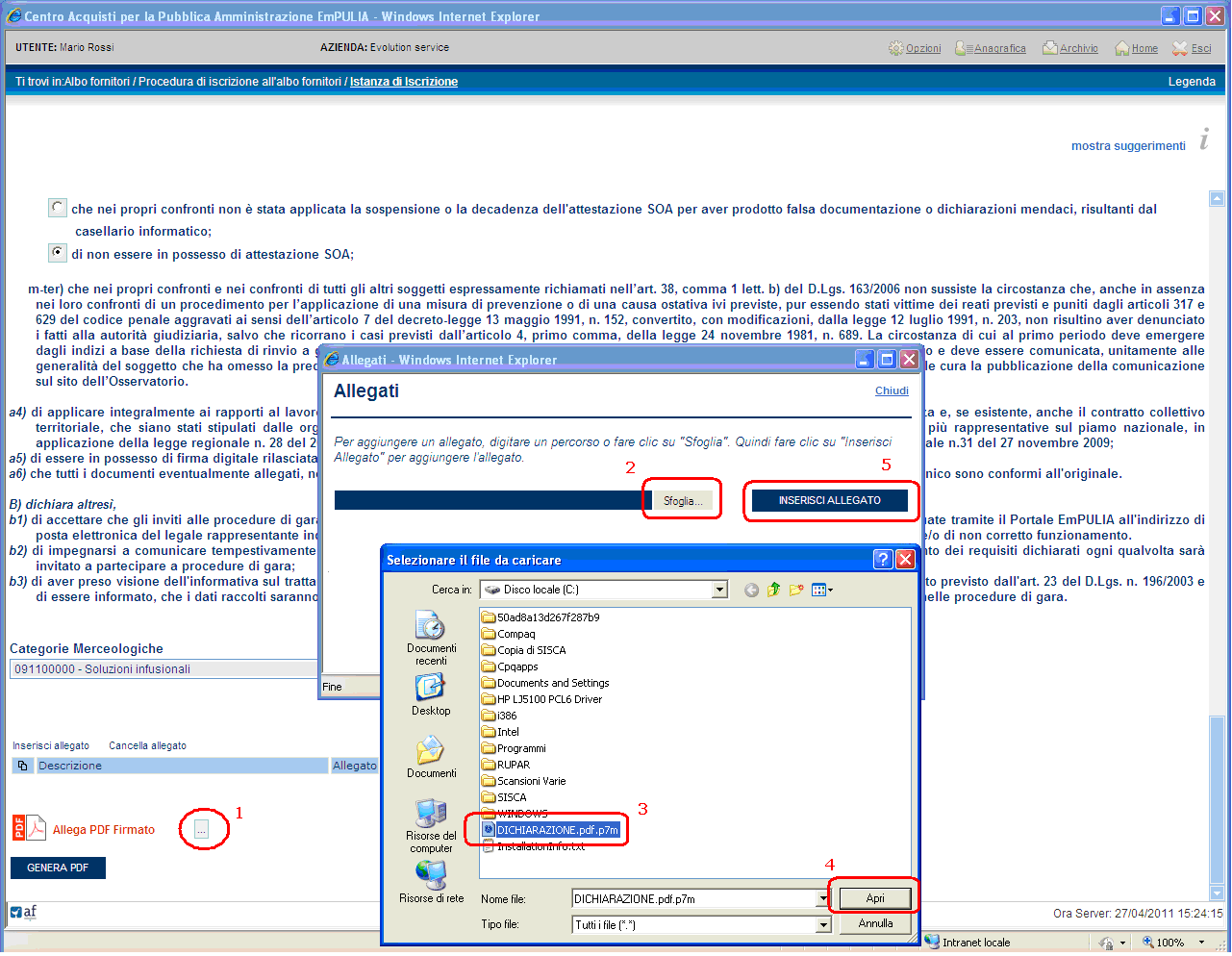1232x956 pixels.
Task: Click Annulla in file dialog
Action: pos(875,923)
